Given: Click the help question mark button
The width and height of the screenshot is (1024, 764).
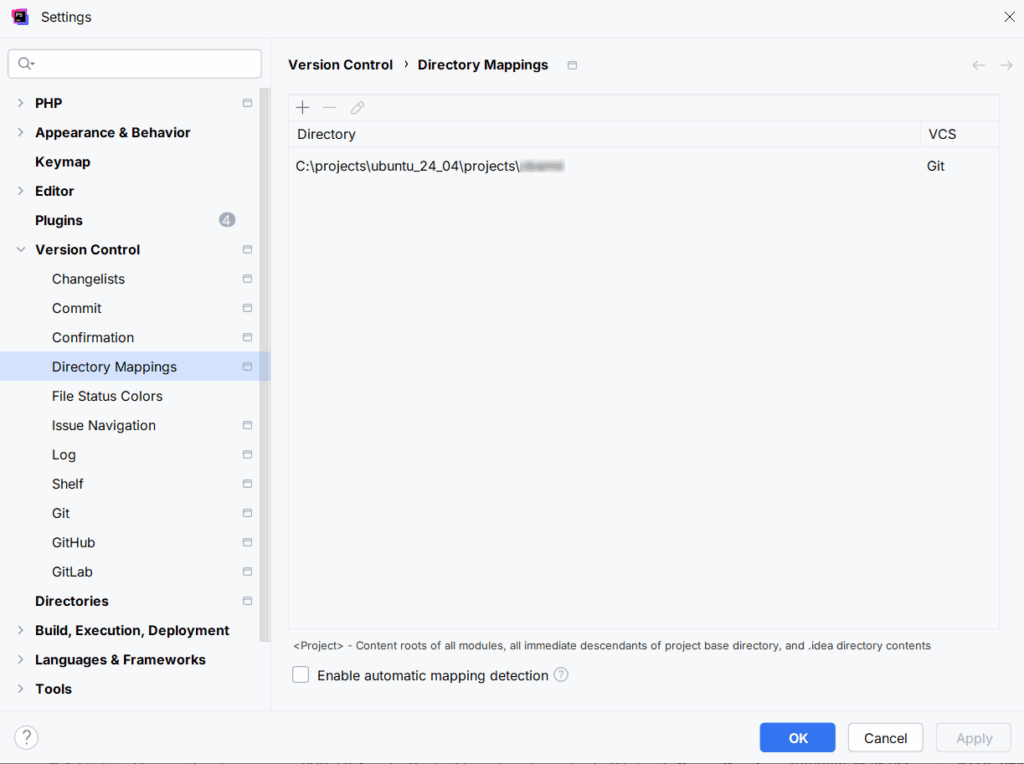Looking at the screenshot, I should pyautogui.click(x=27, y=738).
